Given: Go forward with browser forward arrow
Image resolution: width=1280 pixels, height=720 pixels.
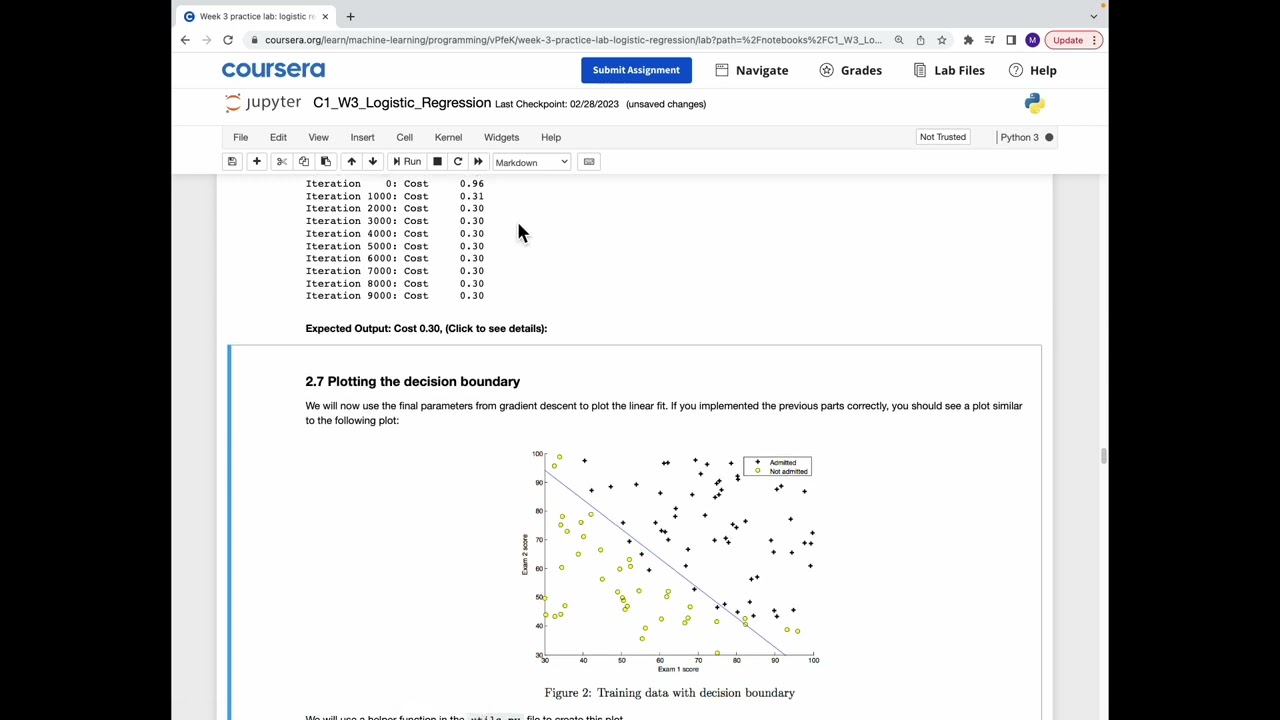Looking at the screenshot, I should point(206,40).
